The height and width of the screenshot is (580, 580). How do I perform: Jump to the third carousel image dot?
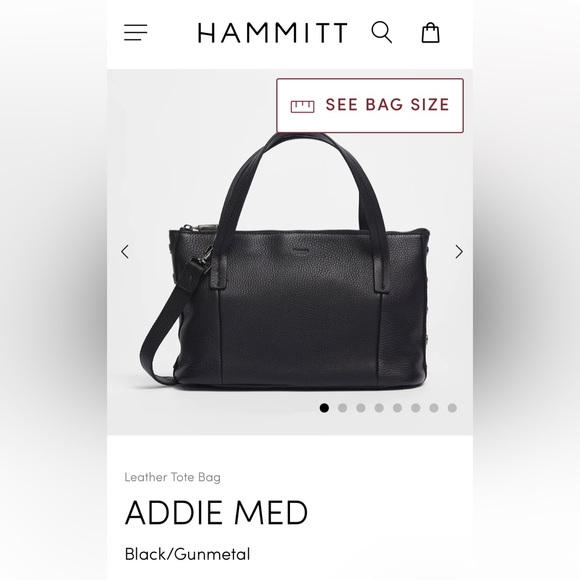click(x=361, y=408)
